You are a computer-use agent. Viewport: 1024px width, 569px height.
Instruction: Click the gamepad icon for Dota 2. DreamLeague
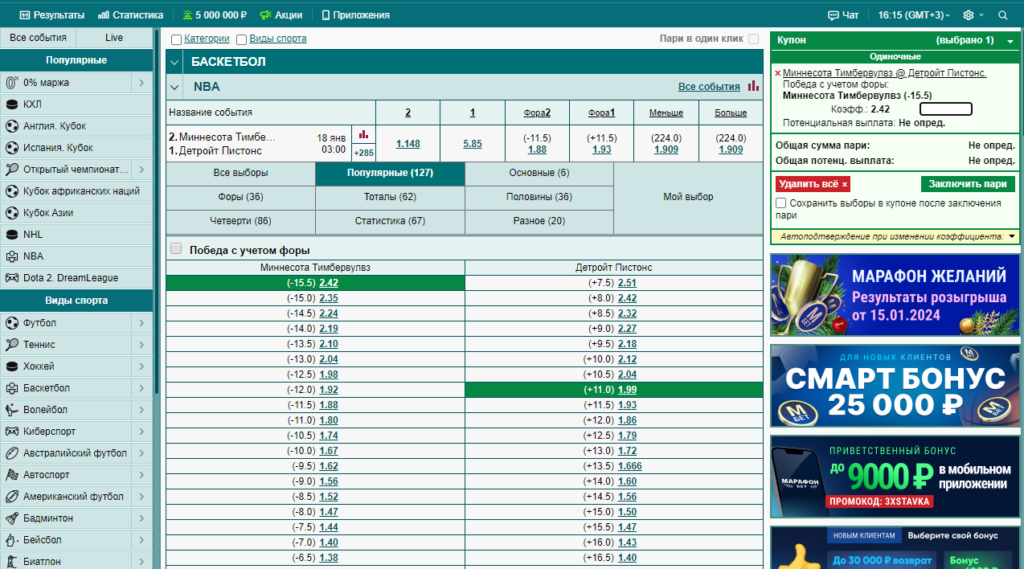[12, 278]
